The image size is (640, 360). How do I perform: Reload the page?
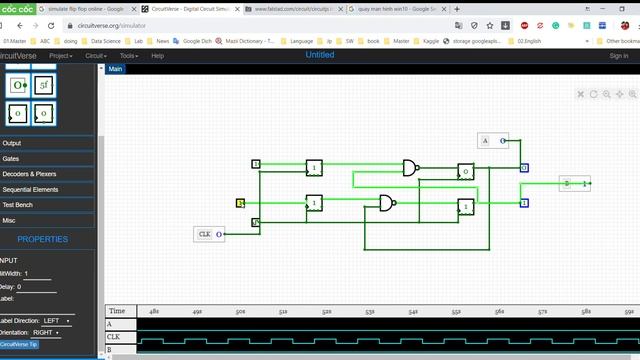point(51,26)
